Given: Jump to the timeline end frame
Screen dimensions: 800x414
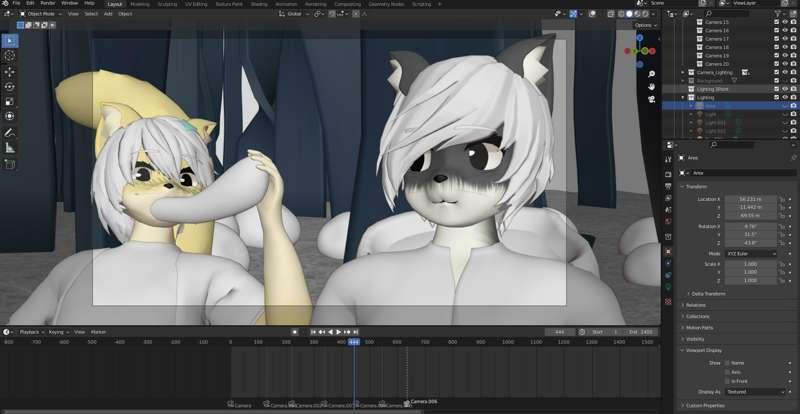Looking at the screenshot, I should 356,332.
